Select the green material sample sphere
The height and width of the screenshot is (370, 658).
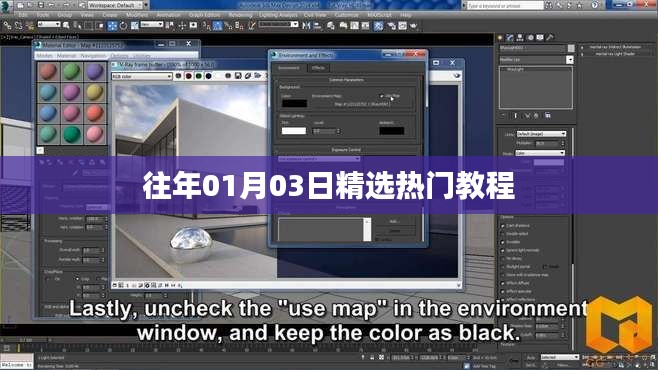pyautogui.click(x=71, y=72)
